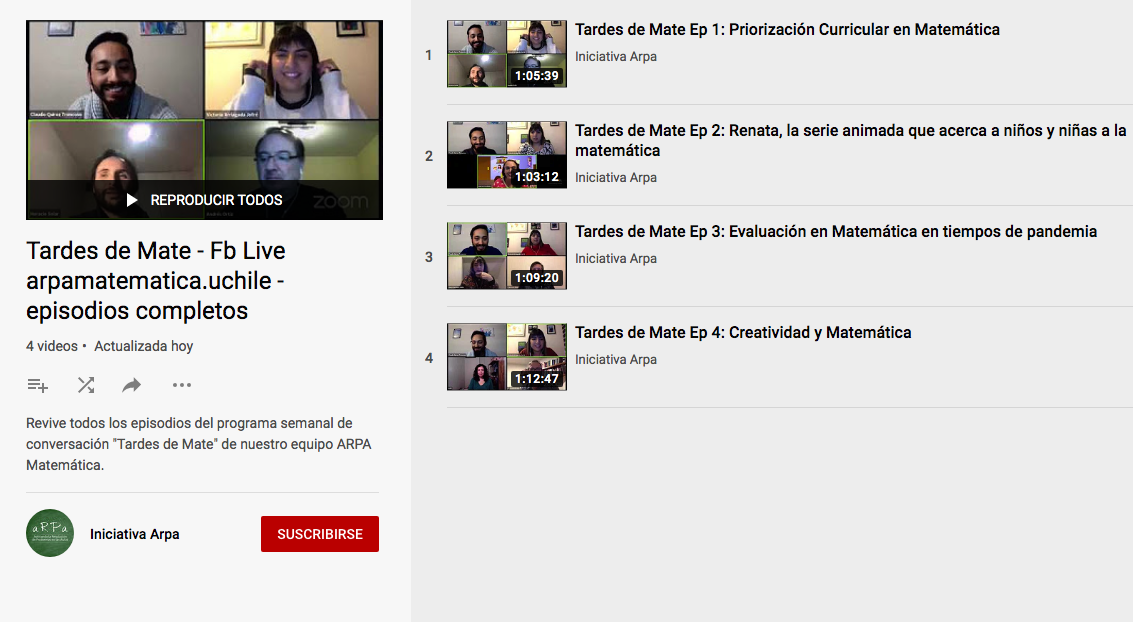Open thumbnail of Ep 3 video 1:09:20
The width and height of the screenshot is (1133, 622).
point(507,256)
